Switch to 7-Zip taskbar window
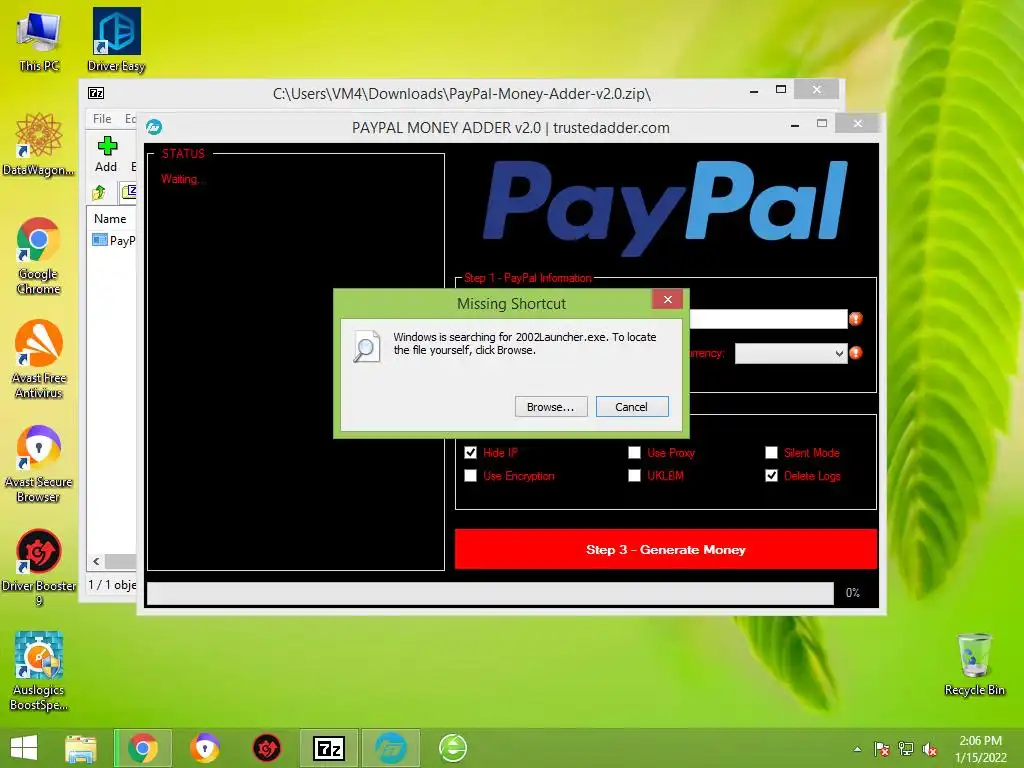 (x=328, y=748)
